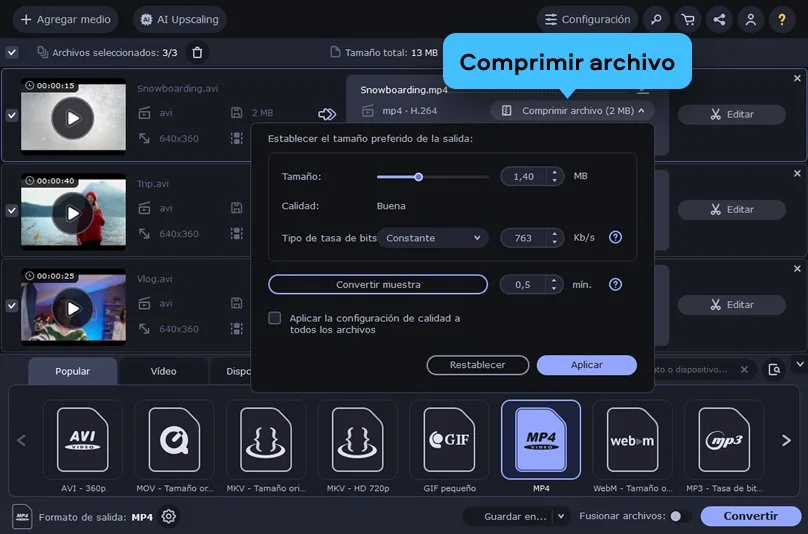Select GIF pequeño format icon

pyautogui.click(x=449, y=440)
